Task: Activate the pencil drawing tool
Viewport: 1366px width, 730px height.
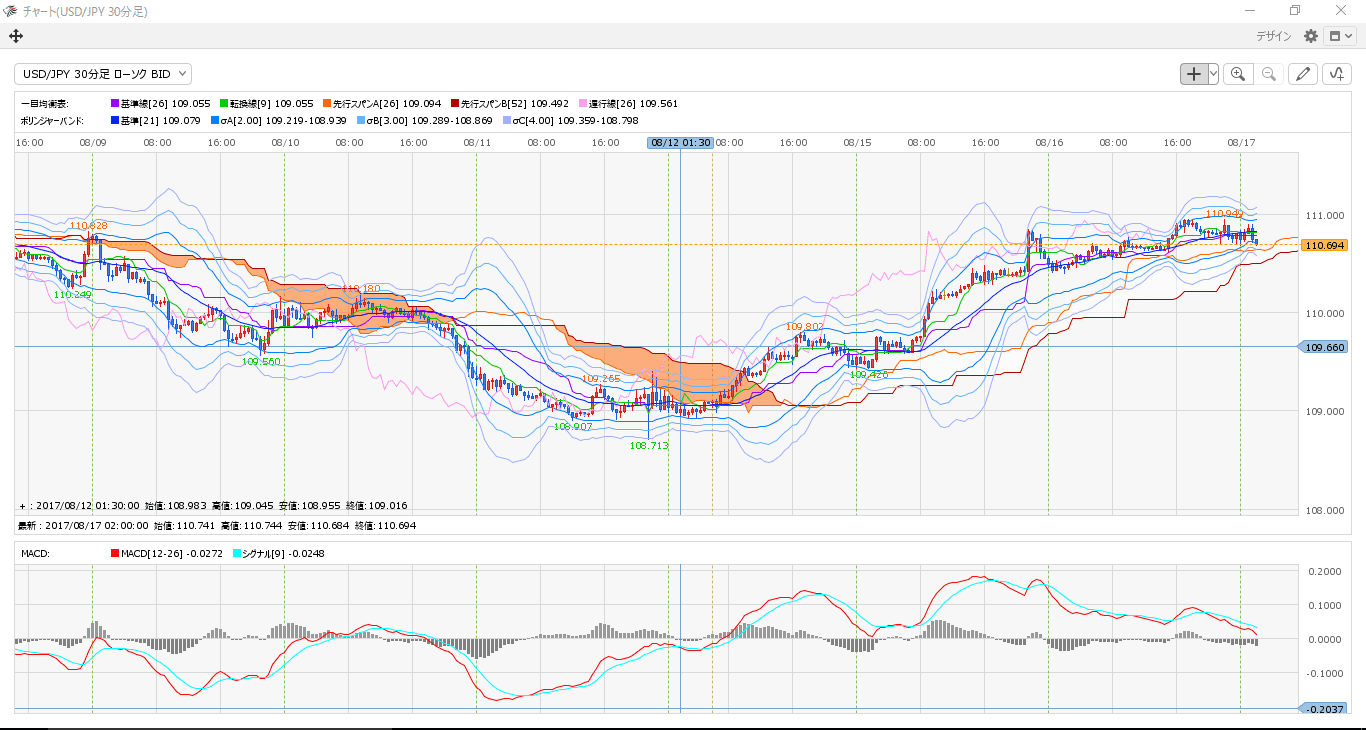Action: (1302, 74)
